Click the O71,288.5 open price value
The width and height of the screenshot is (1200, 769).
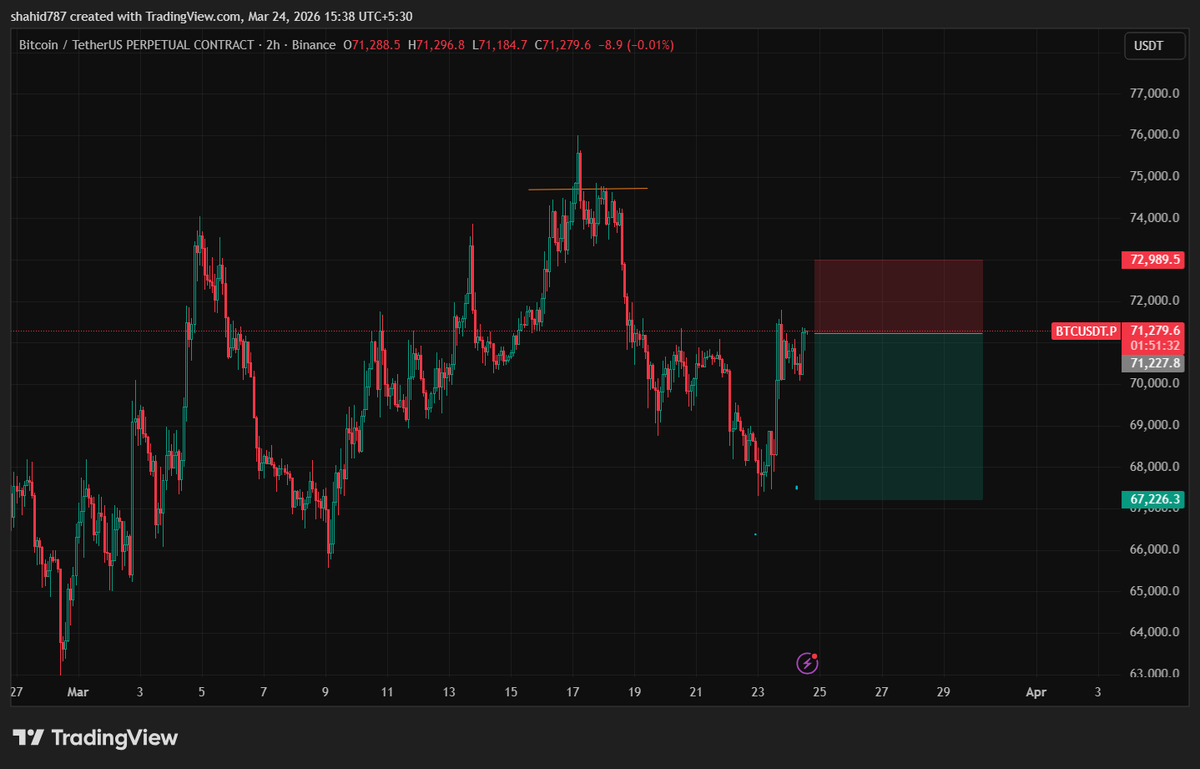point(371,44)
